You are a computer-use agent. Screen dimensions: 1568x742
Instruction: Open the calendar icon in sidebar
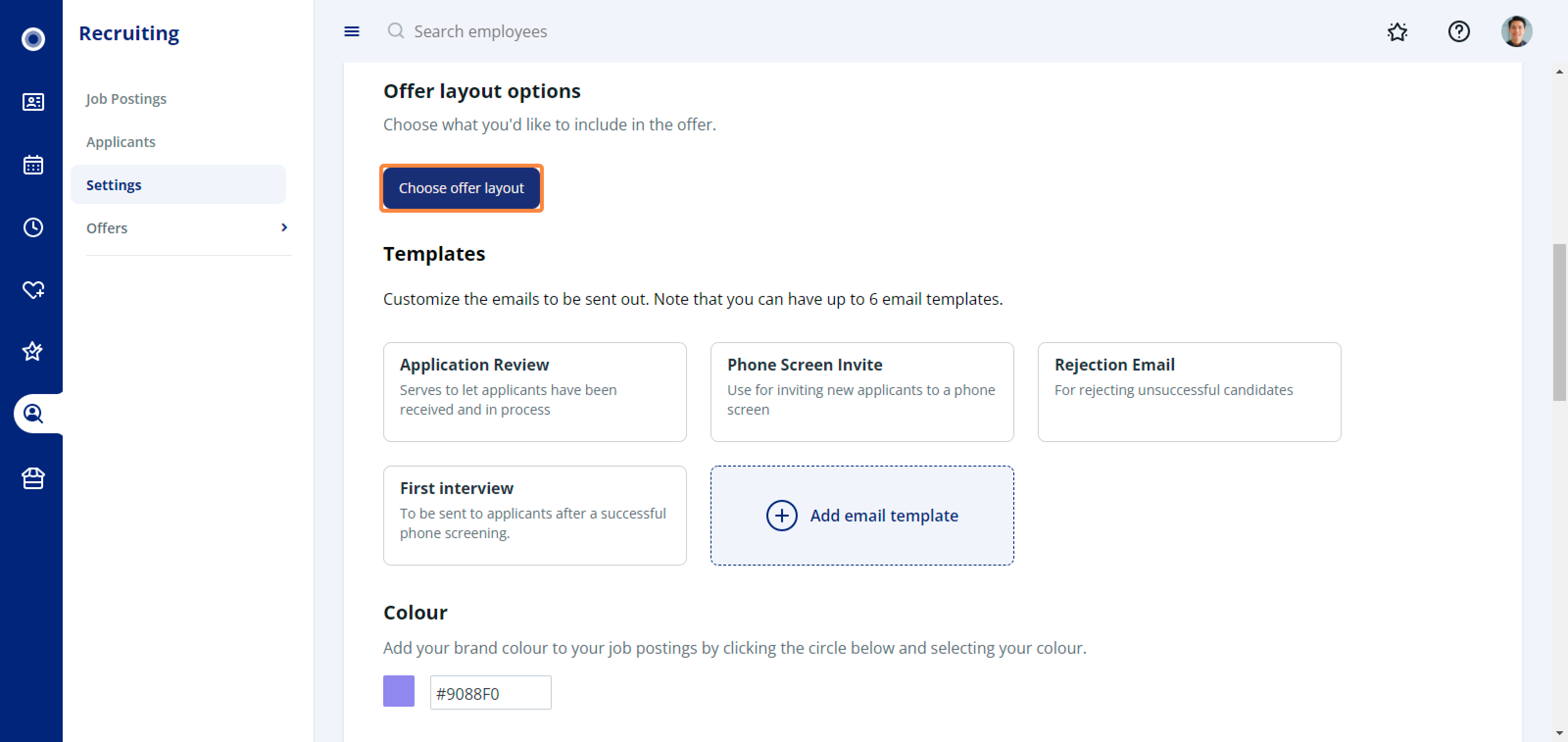(x=33, y=164)
